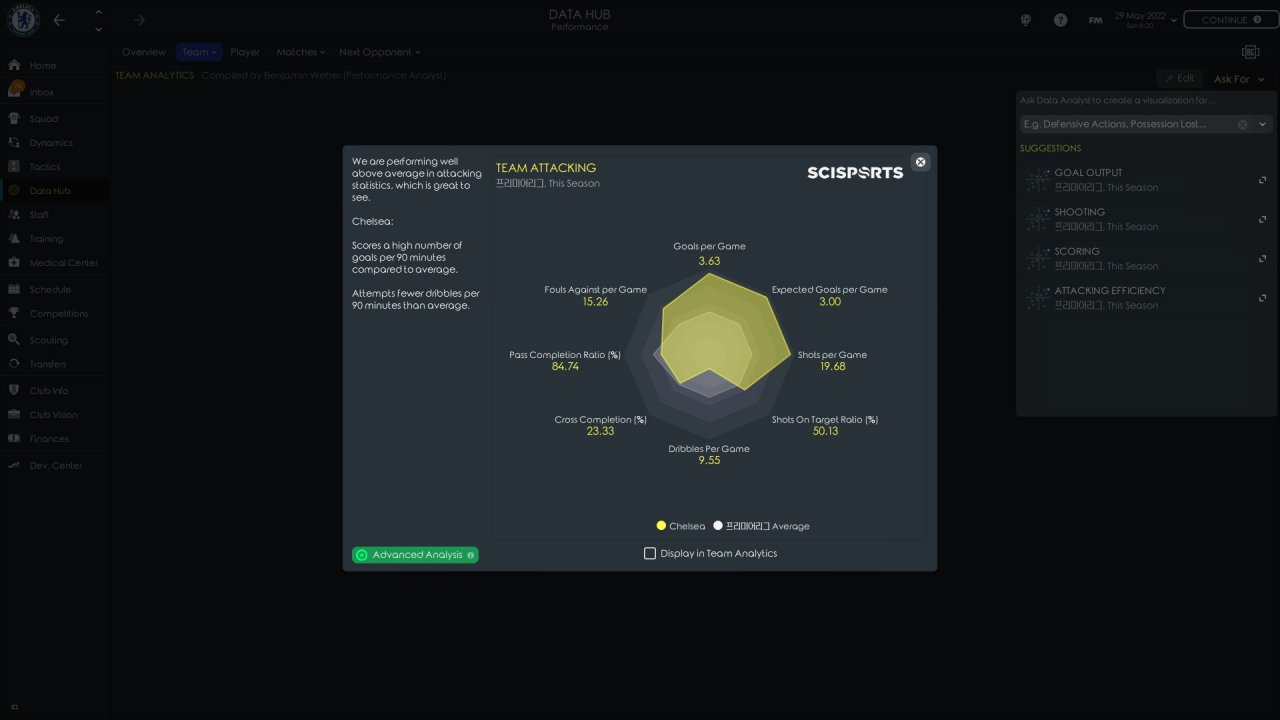The image size is (1280, 720).
Task: Click the history up/down chevrons
Action: point(98,20)
